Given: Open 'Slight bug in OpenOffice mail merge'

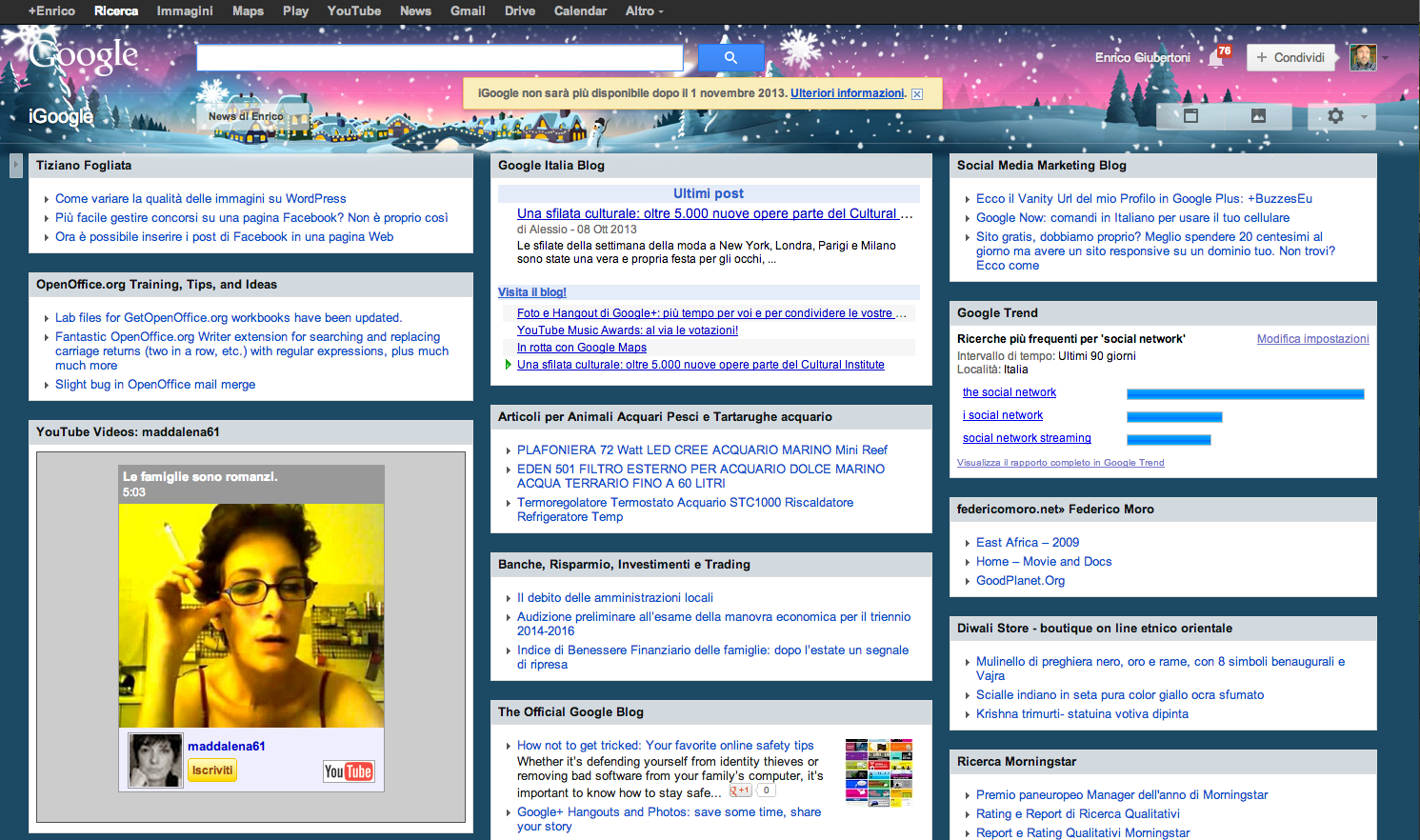Looking at the screenshot, I should click(x=155, y=385).
